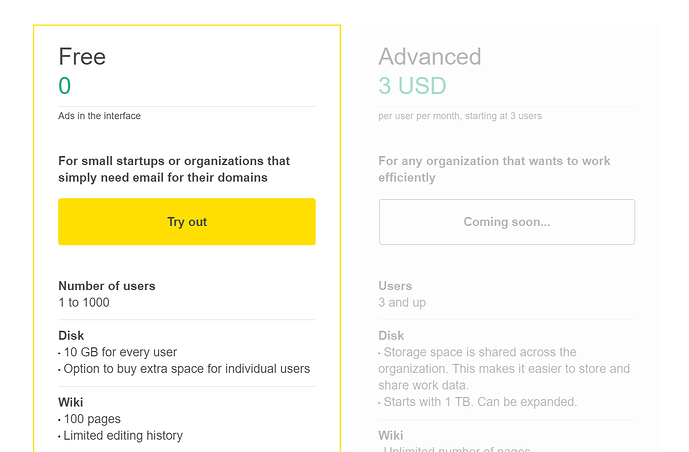The image size is (689, 452).
Task: Click the 3 USD price label
Action: [x=412, y=86]
